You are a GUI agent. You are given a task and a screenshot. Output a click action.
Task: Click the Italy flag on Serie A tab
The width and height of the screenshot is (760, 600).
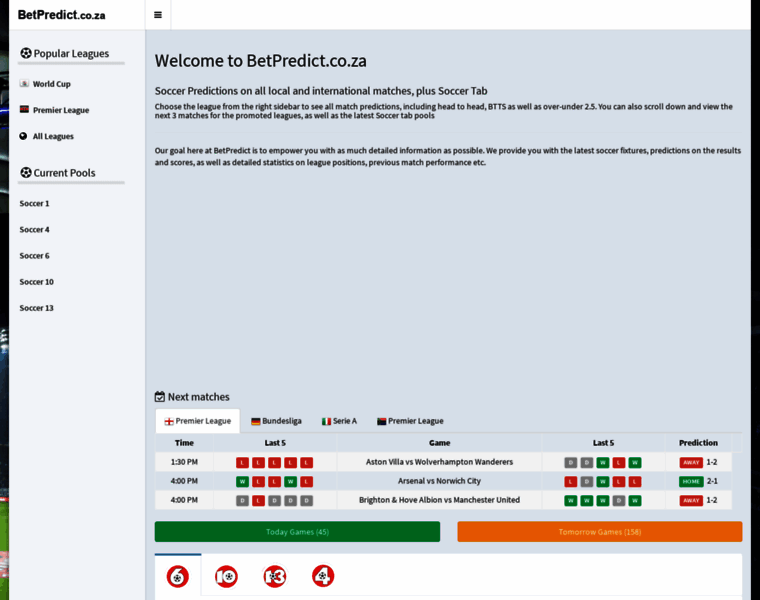(x=326, y=422)
